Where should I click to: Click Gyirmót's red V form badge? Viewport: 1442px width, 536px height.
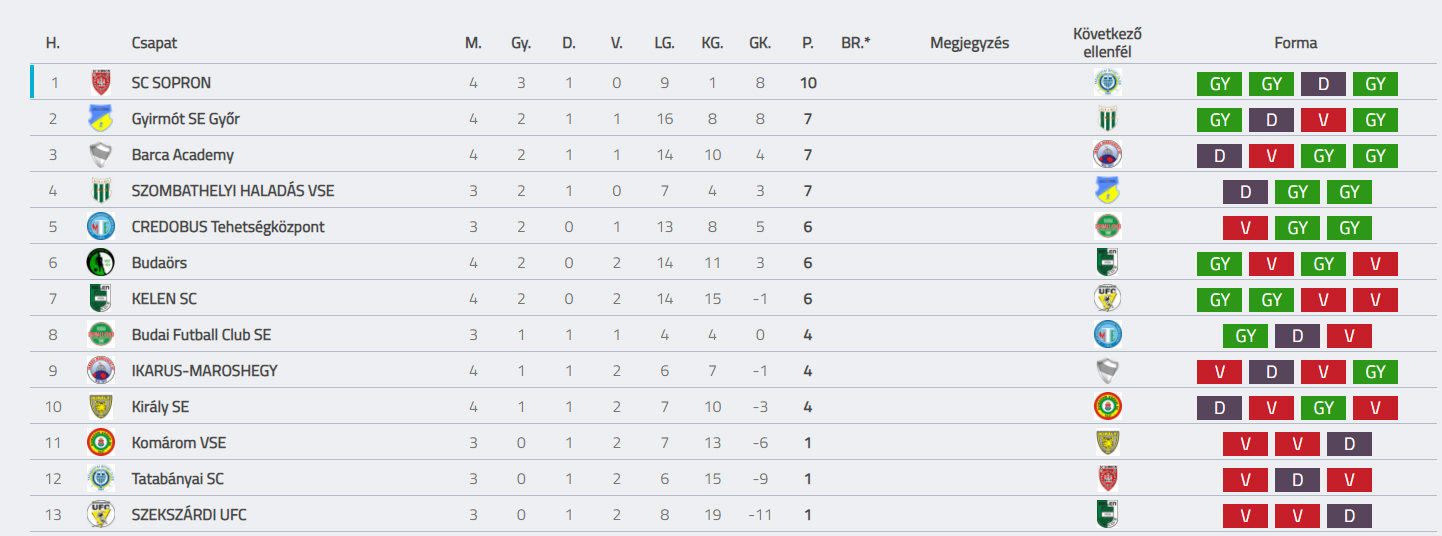coord(1324,120)
